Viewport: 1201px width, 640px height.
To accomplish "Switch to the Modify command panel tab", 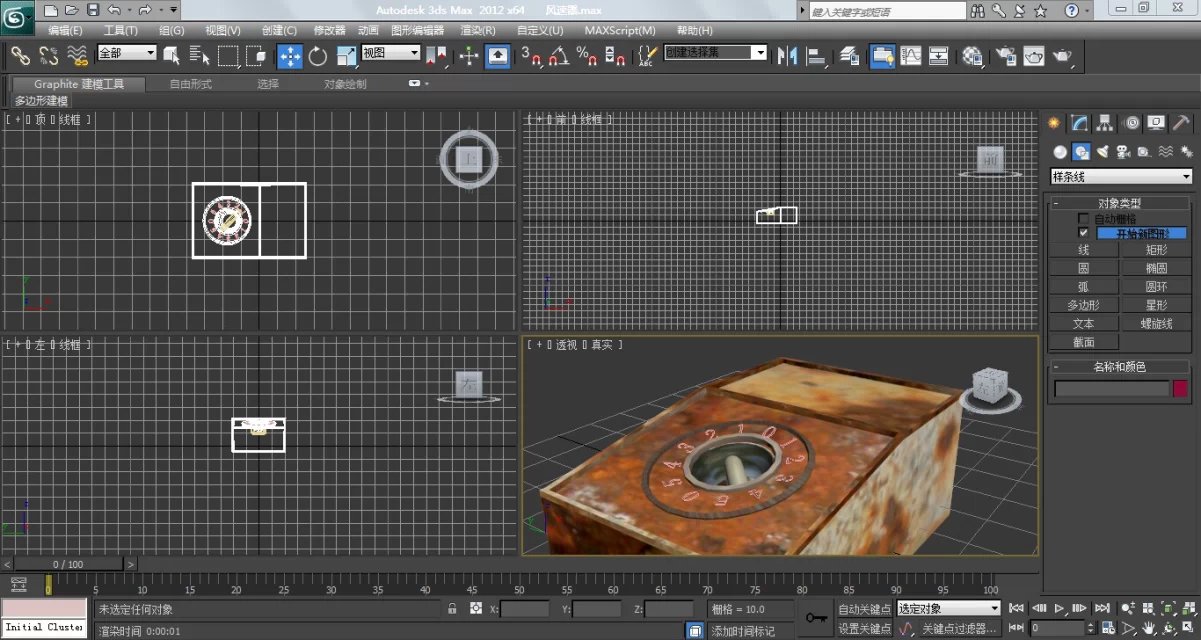I will click(x=1079, y=123).
